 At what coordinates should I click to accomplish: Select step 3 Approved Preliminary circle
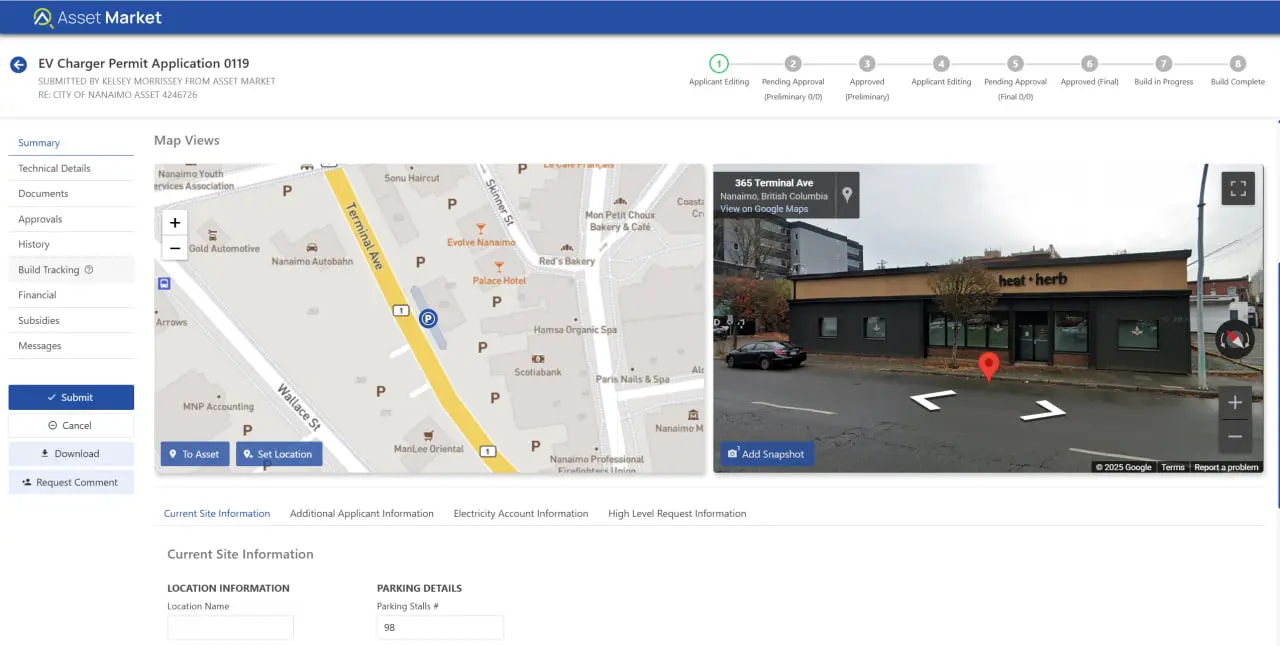[867, 63]
